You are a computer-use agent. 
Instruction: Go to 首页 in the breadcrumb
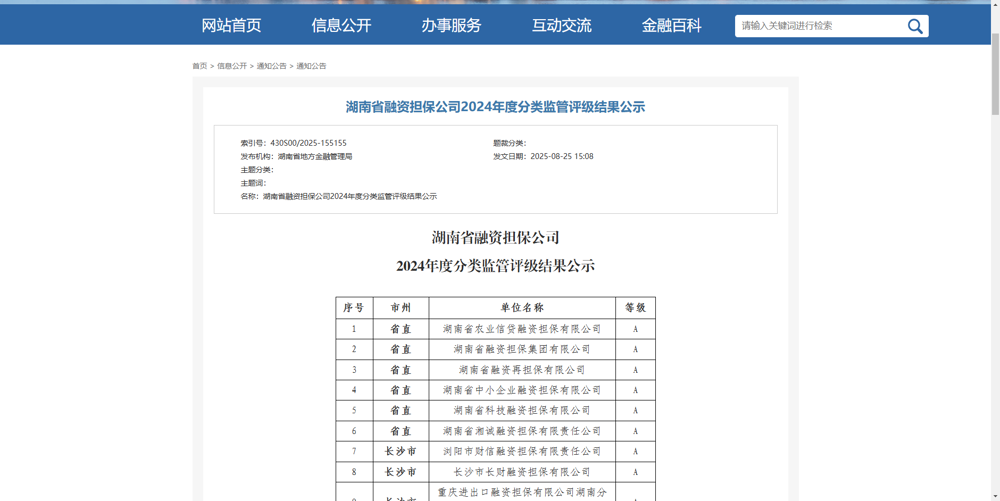click(x=200, y=66)
